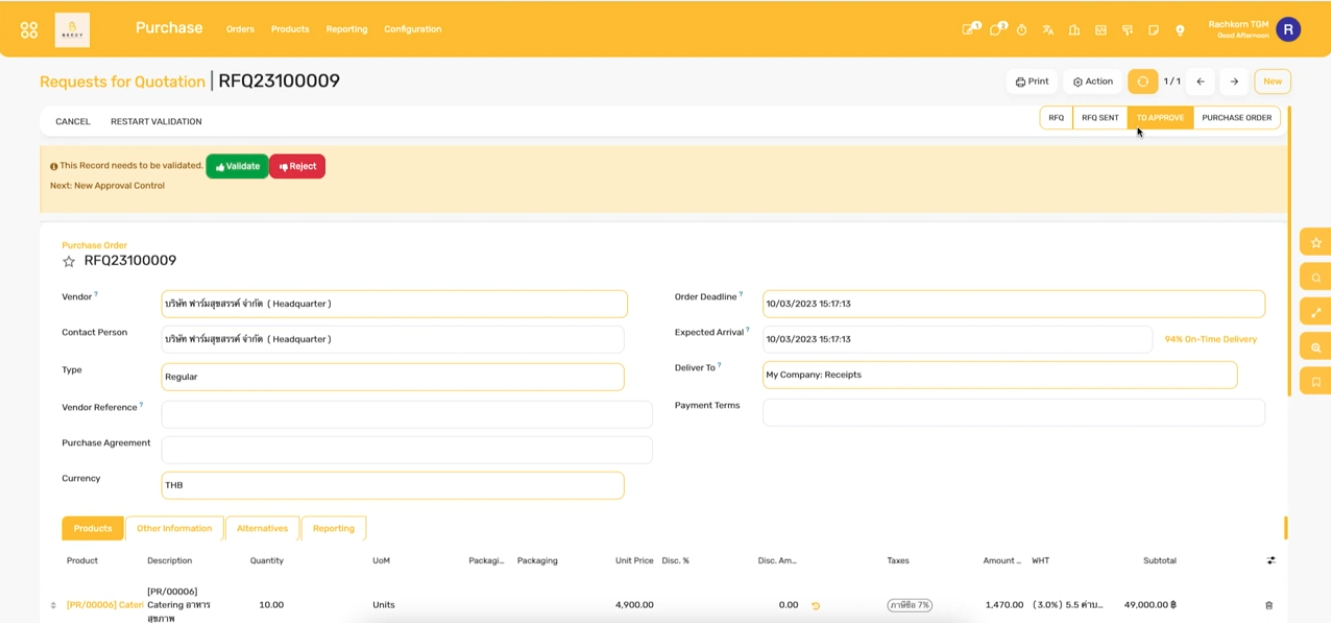Open the star favorites icon on the right sidebar
Image resolution: width=1331 pixels, height=623 pixels.
pos(1316,241)
